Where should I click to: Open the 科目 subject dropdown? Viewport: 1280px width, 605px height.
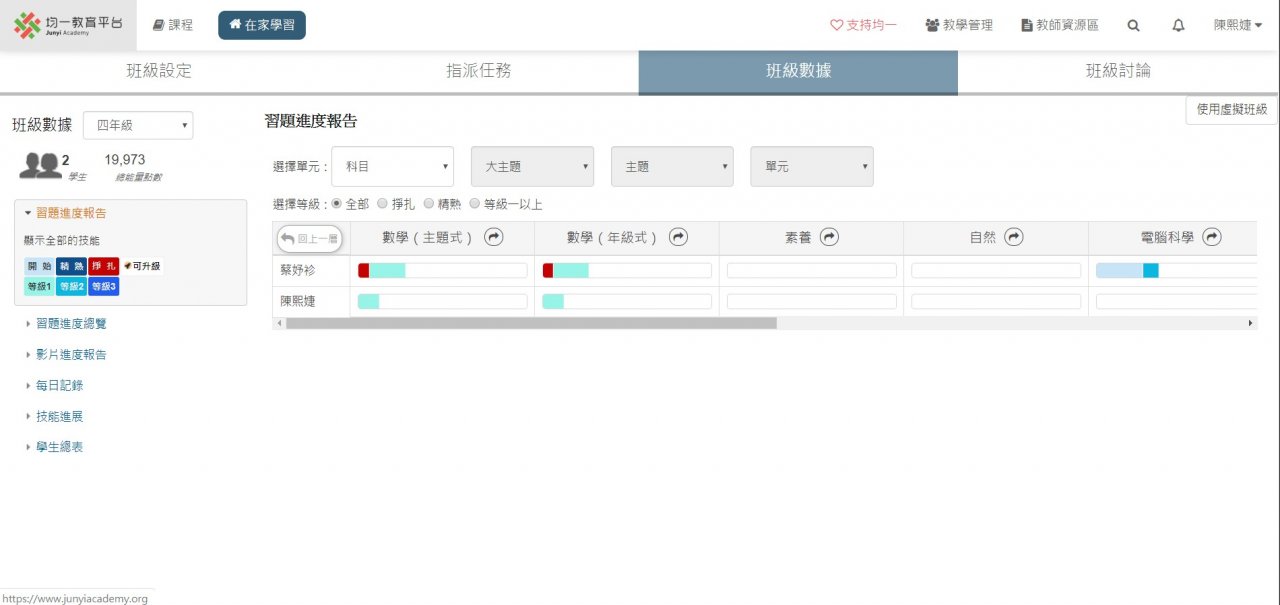pyautogui.click(x=393, y=167)
